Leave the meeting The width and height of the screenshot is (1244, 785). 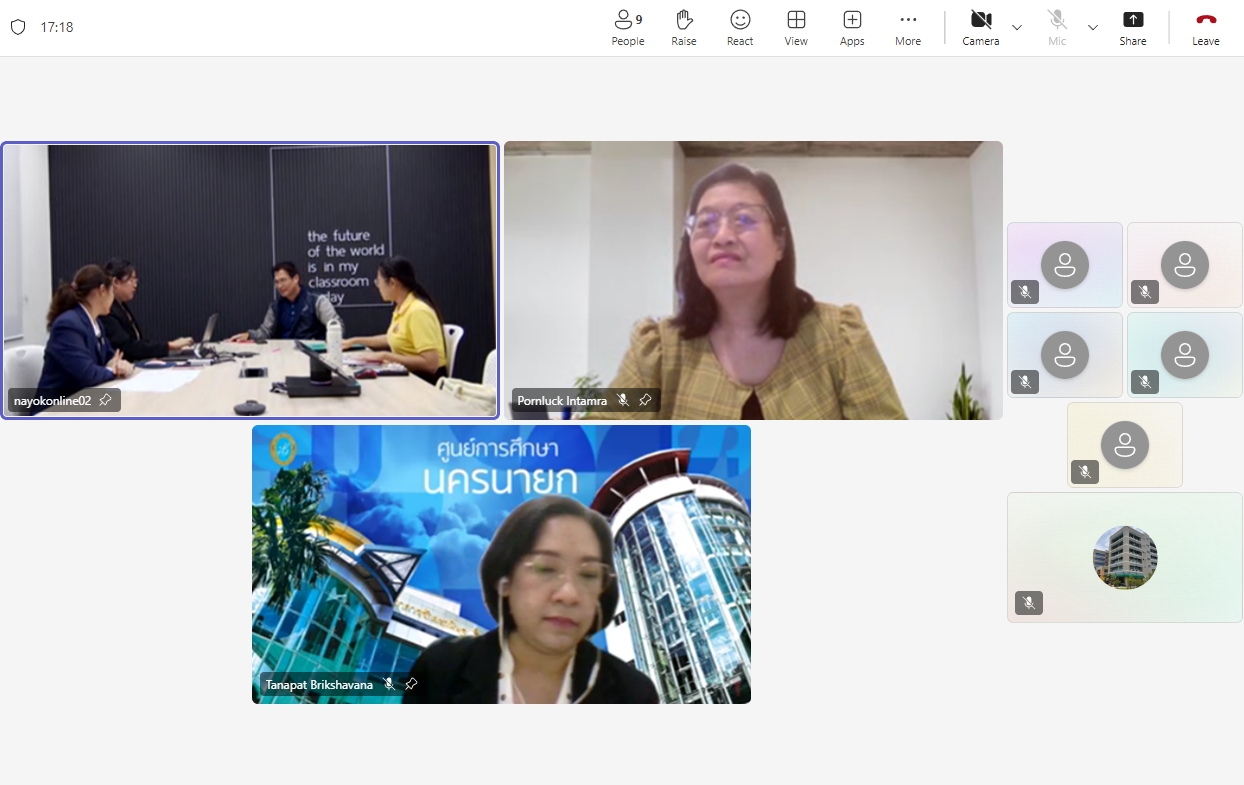pyautogui.click(x=1205, y=28)
